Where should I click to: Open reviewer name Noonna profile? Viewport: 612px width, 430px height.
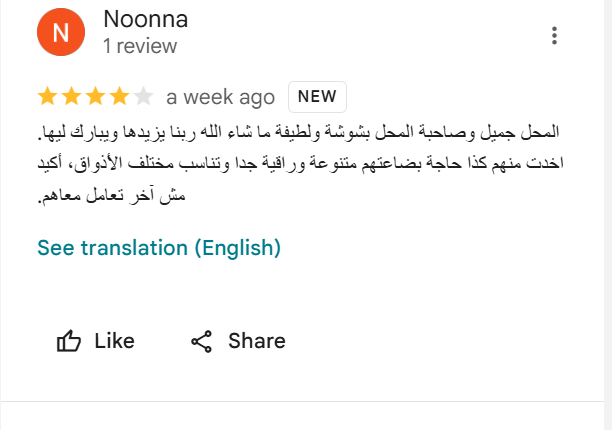click(x=146, y=19)
